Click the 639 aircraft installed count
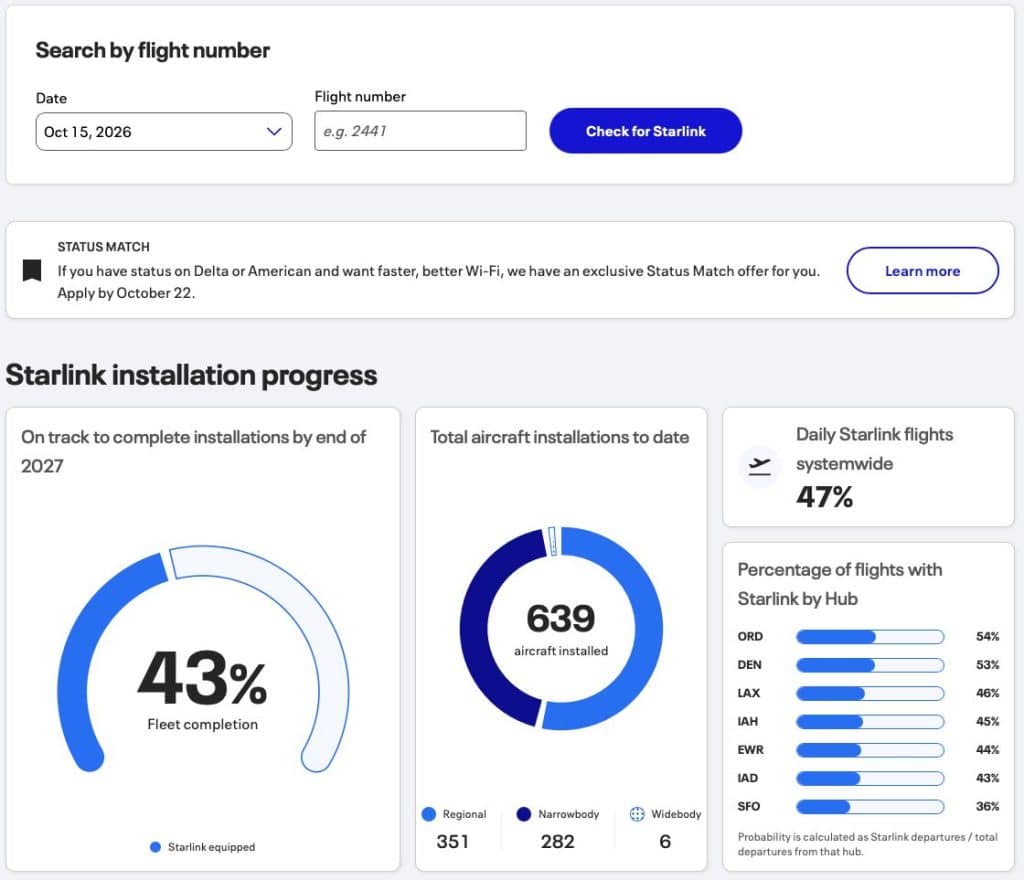The image size is (1024, 880). click(x=561, y=618)
